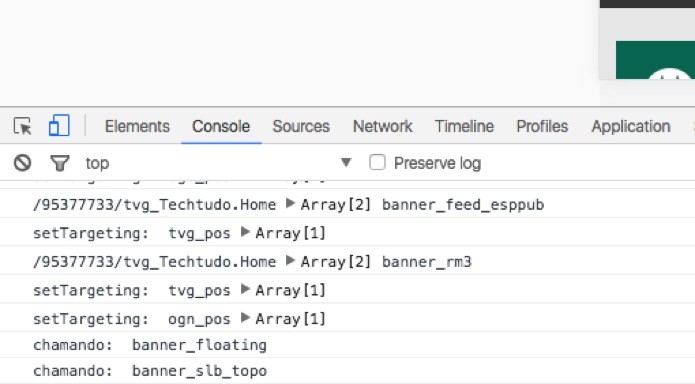Click the setTargeting: ogn_pos text
The image size is (695, 384).
pyautogui.click(x=132, y=319)
